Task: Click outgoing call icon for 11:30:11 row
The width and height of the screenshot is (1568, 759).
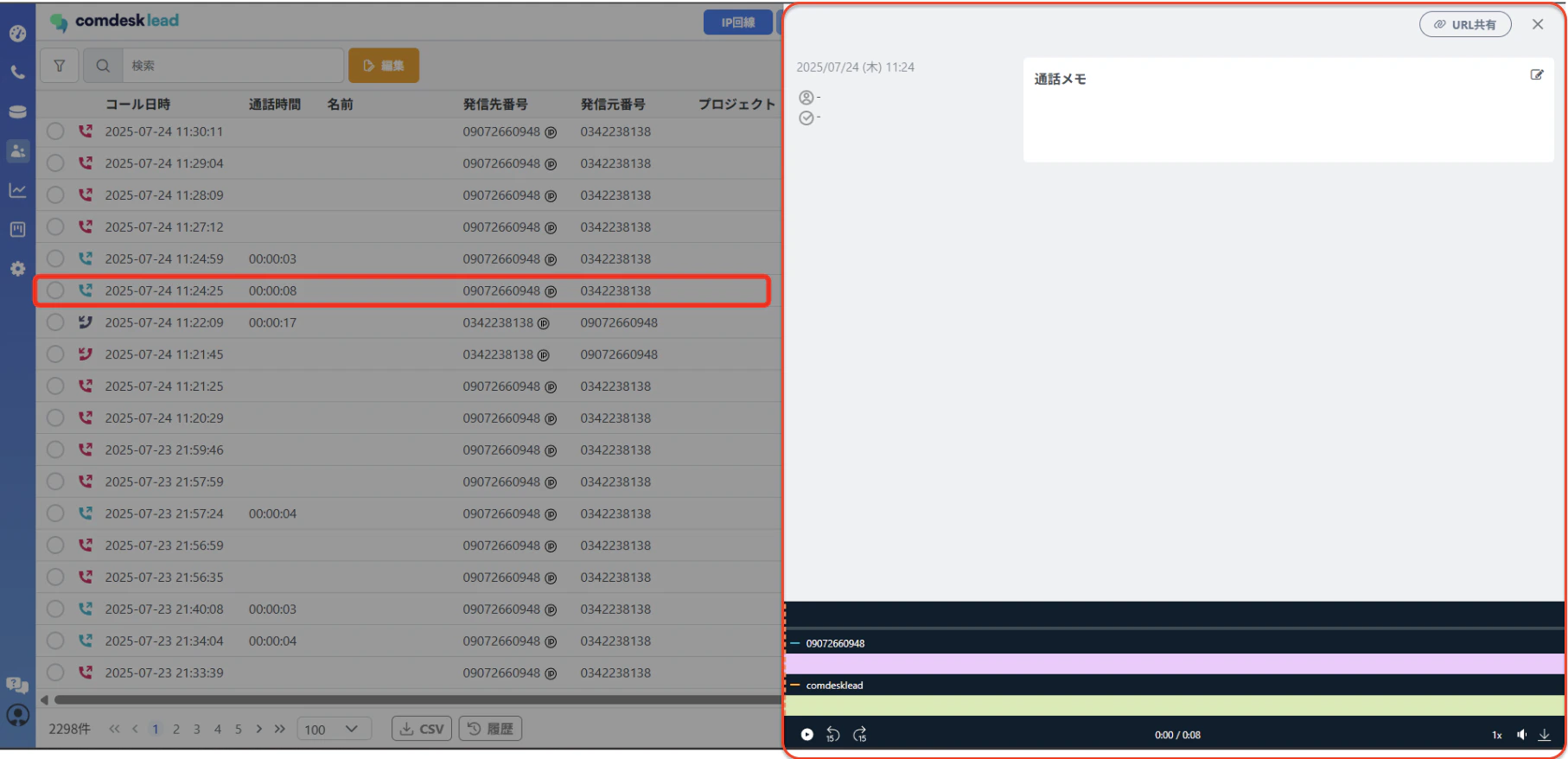Action: tap(85, 131)
